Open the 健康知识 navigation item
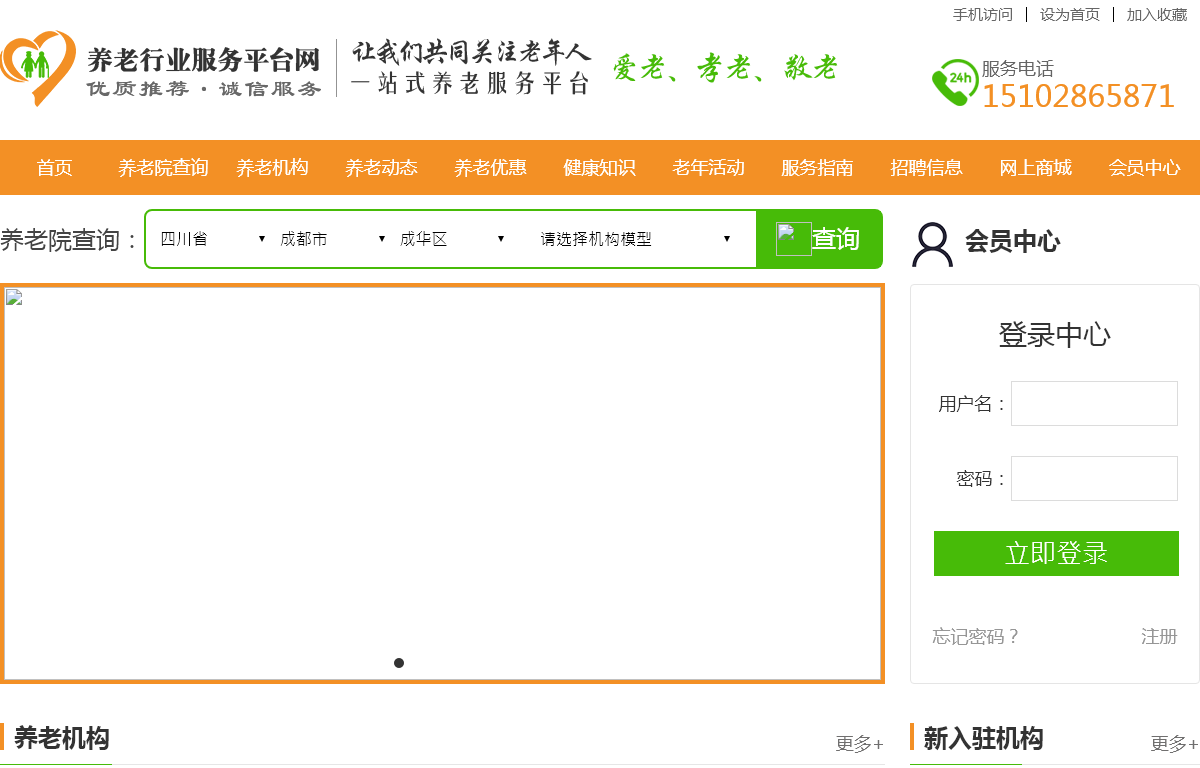 coord(599,168)
